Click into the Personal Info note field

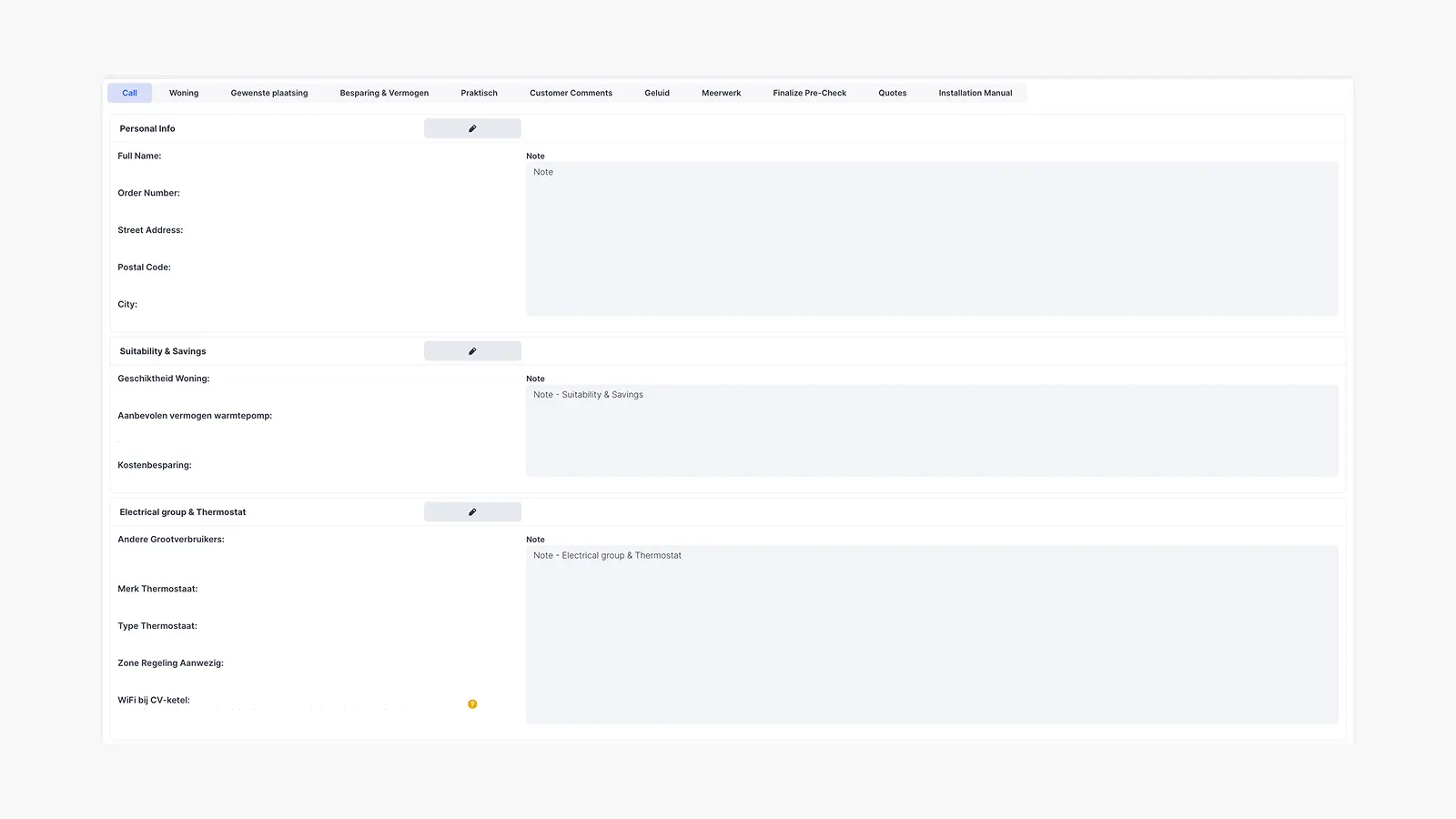[x=932, y=239]
